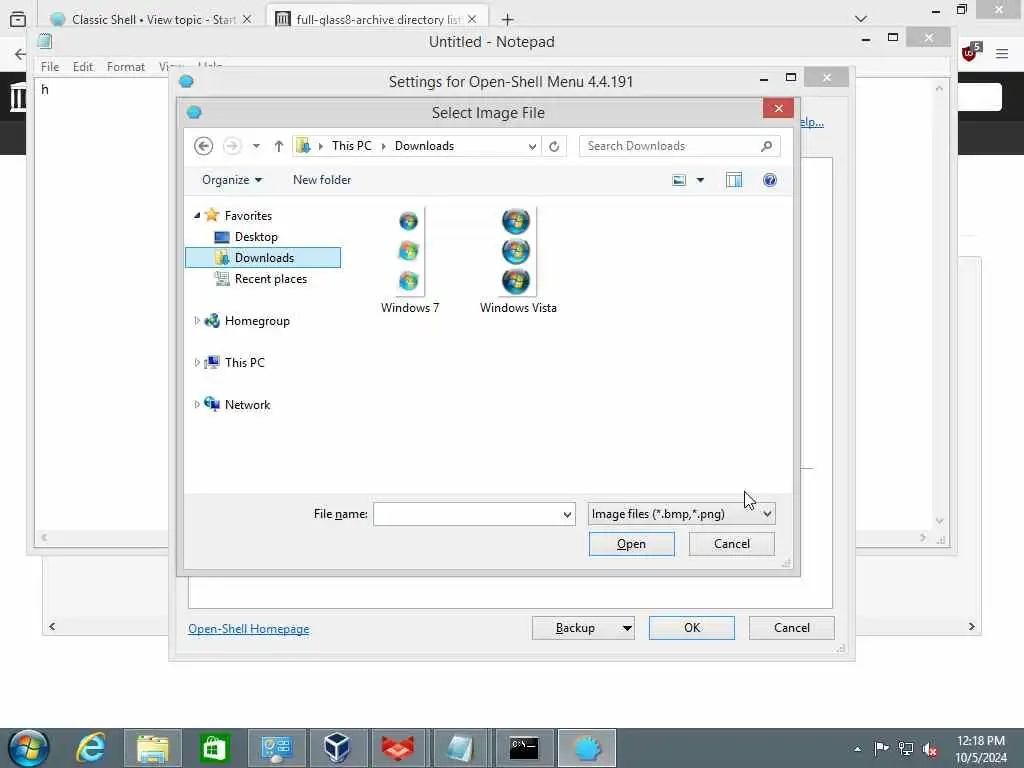Close the full-glass8-archive browser tab
Screen dimensions: 1024x768
click(472, 20)
